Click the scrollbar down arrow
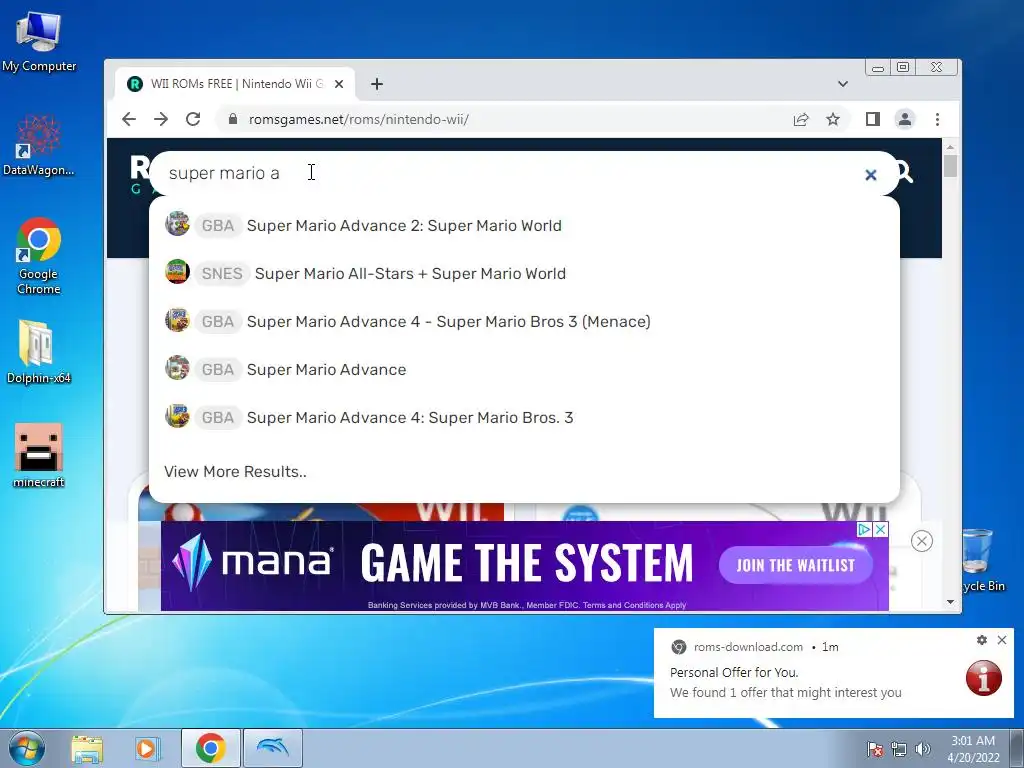Screen dimensions: 1024x768 coord(950,601)
